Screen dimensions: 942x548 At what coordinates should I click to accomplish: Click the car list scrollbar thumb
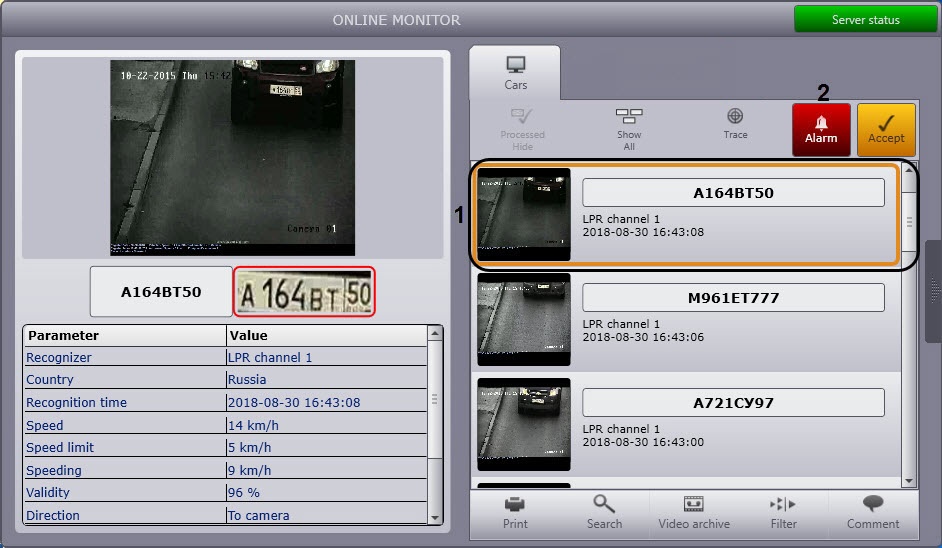point(909,222)
